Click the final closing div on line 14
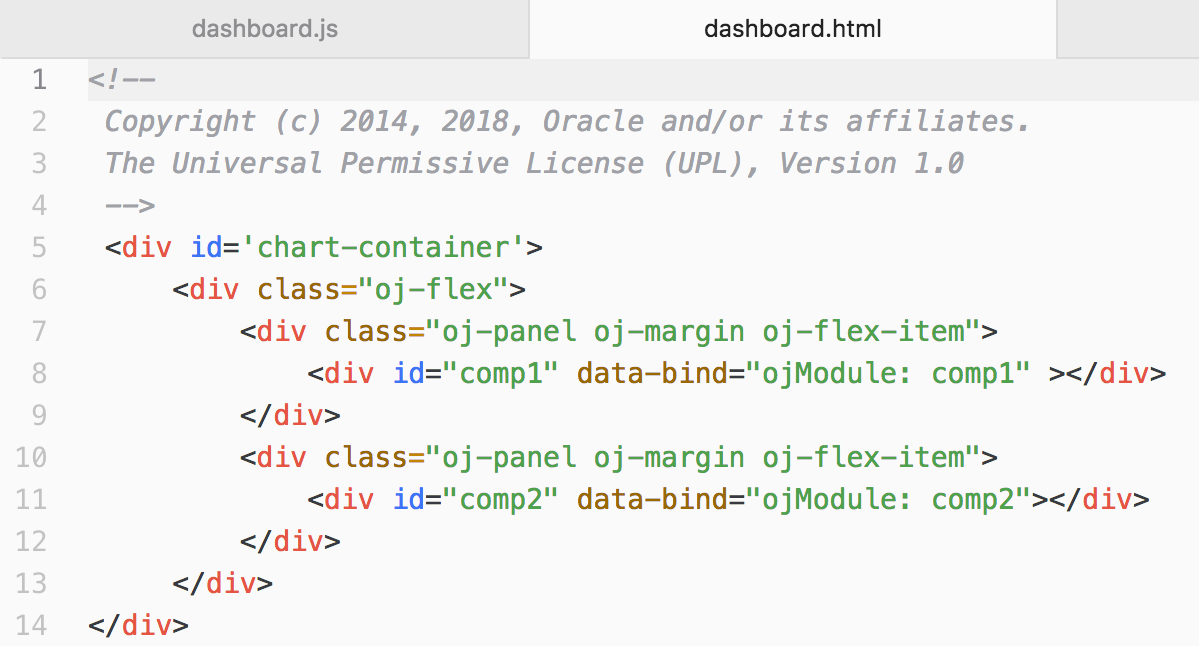 [x=138, y=626]
